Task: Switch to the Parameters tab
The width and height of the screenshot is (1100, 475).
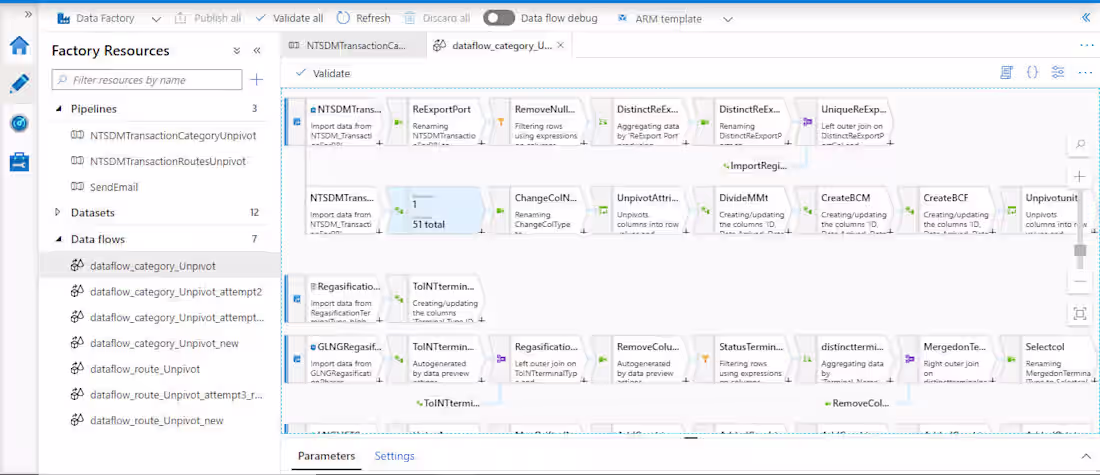Action: point(326,456)
